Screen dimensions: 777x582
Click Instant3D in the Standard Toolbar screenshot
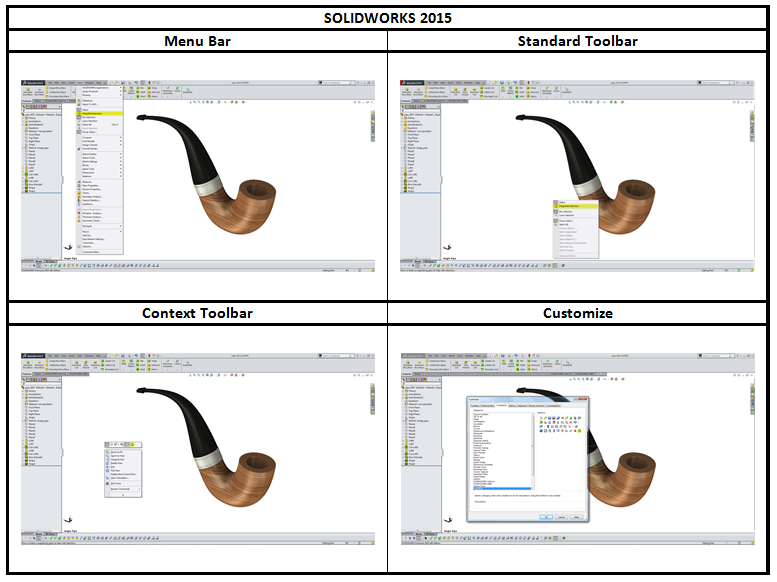[566, 91]
